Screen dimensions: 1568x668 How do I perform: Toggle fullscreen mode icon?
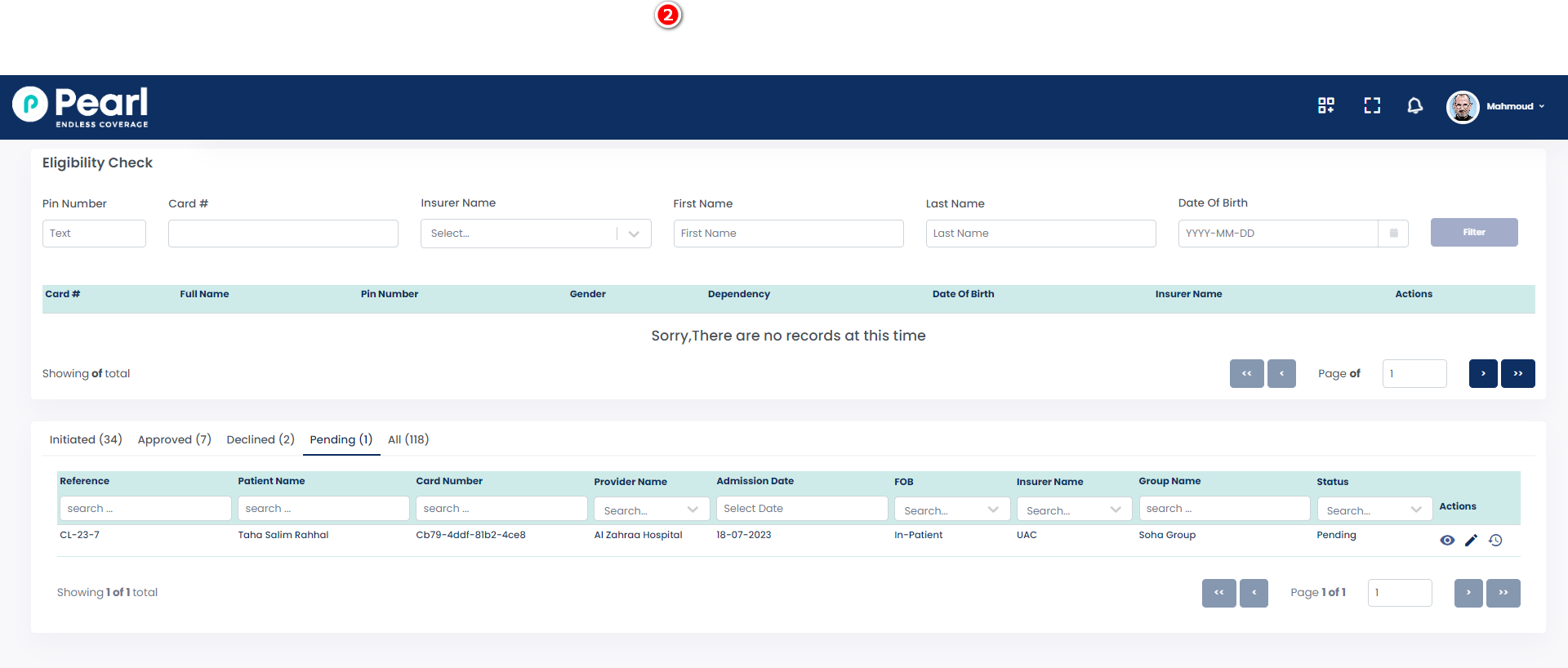1372,105
